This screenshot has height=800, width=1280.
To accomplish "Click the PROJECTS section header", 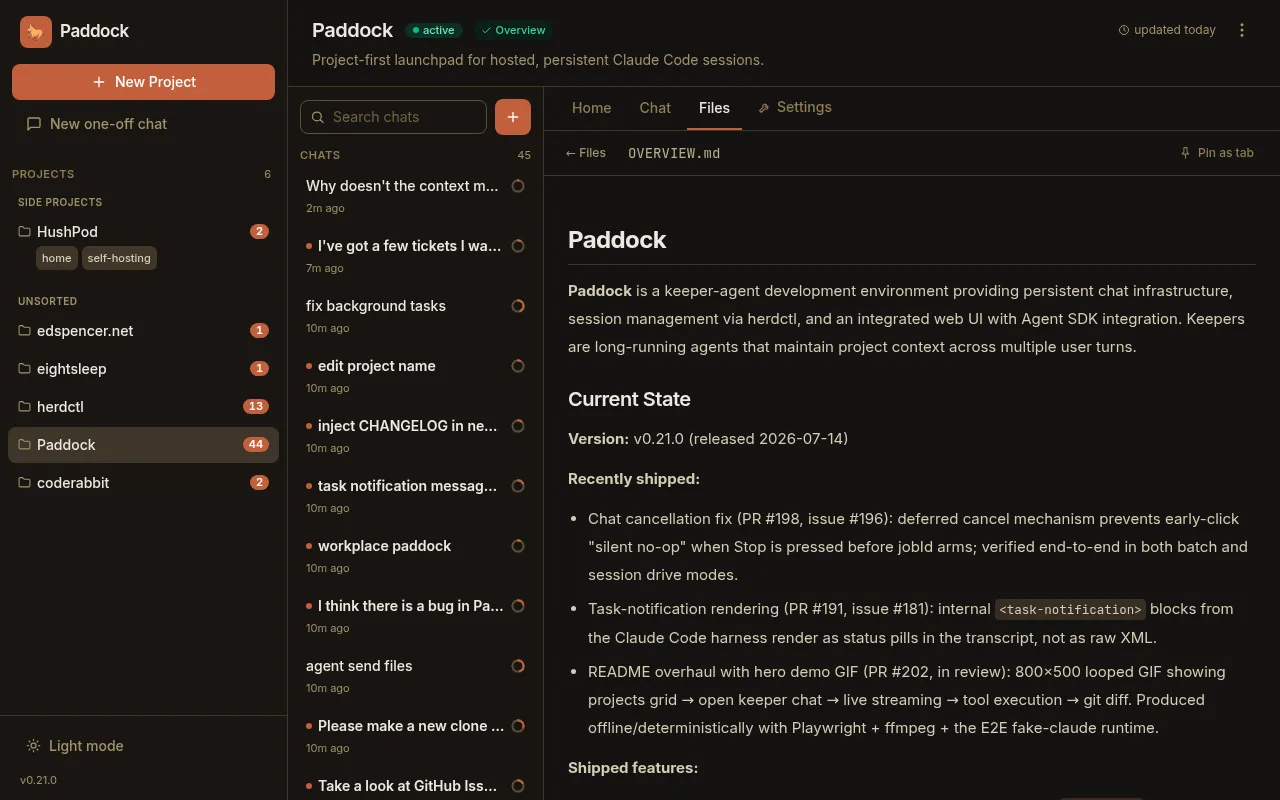I will (43, 174).
